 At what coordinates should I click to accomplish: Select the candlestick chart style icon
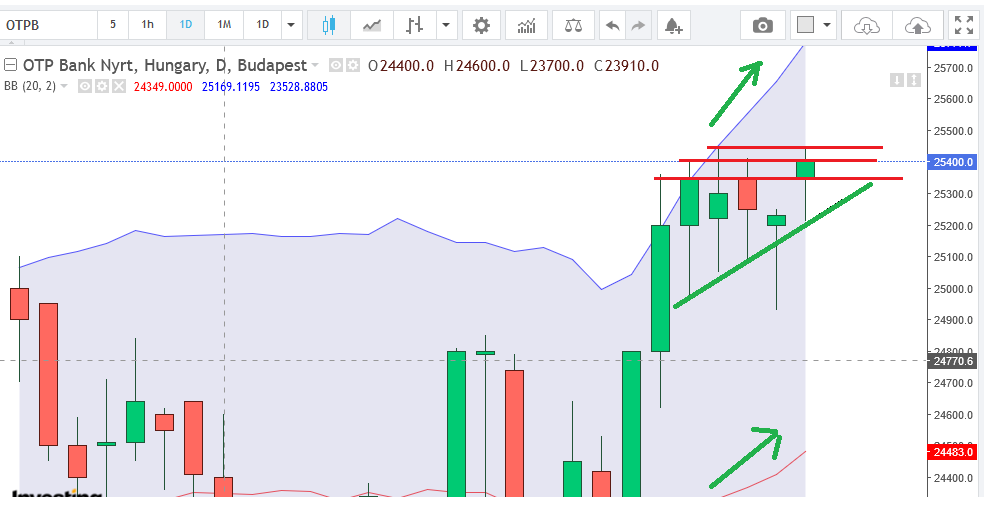point(328,25)
